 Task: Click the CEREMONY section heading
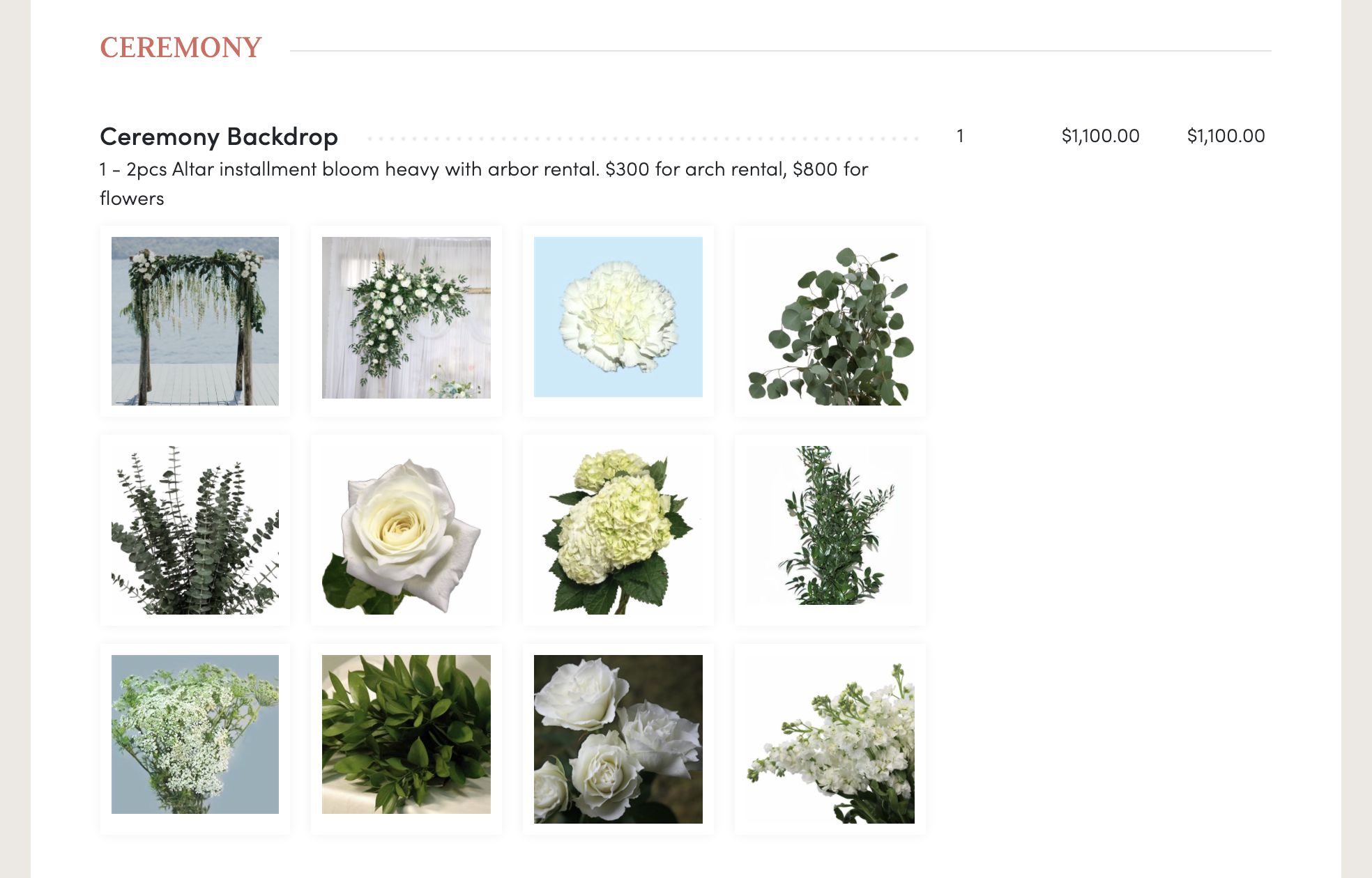click(x=181, y=48)
